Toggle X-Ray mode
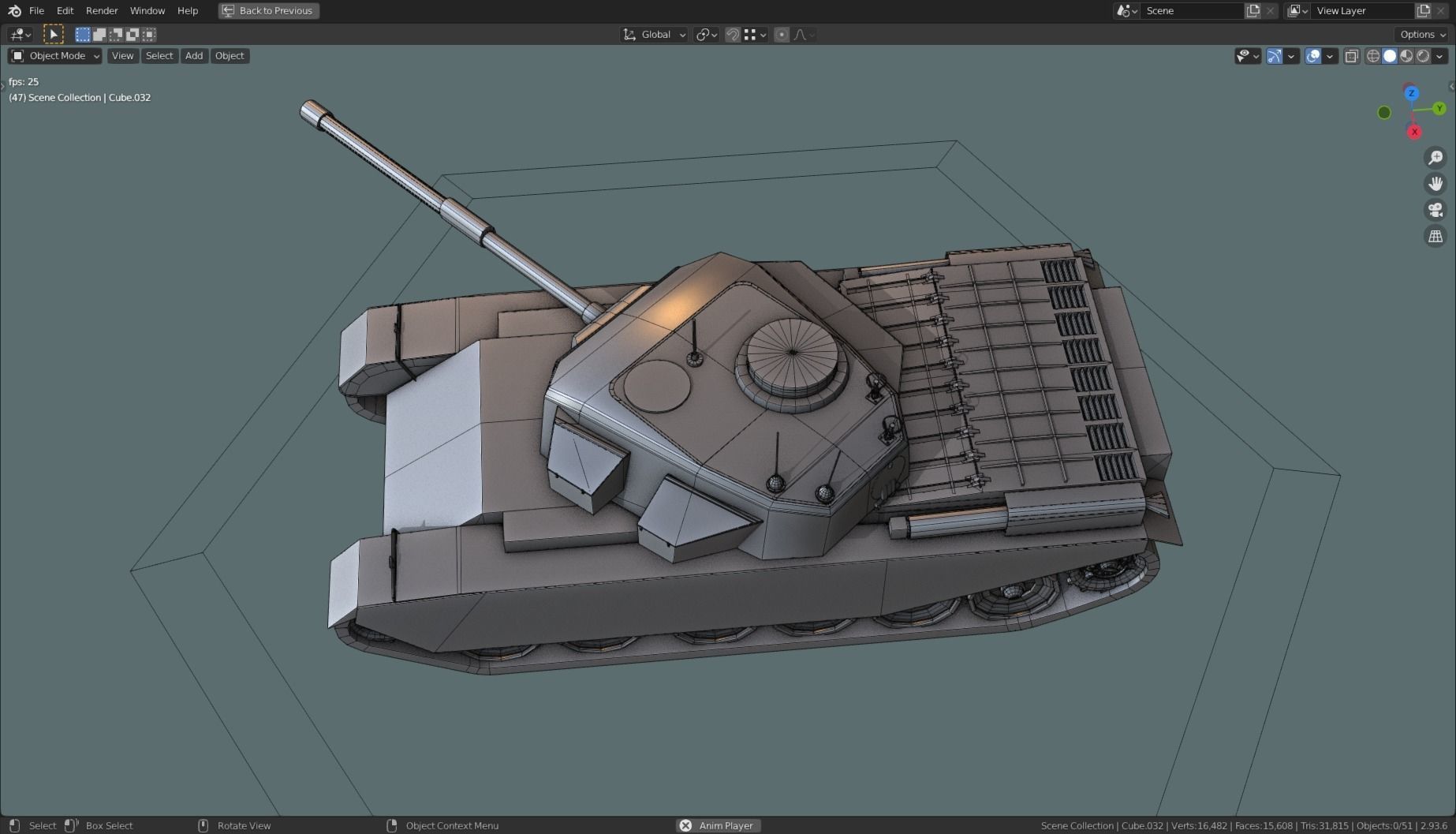 [1351, 55]
